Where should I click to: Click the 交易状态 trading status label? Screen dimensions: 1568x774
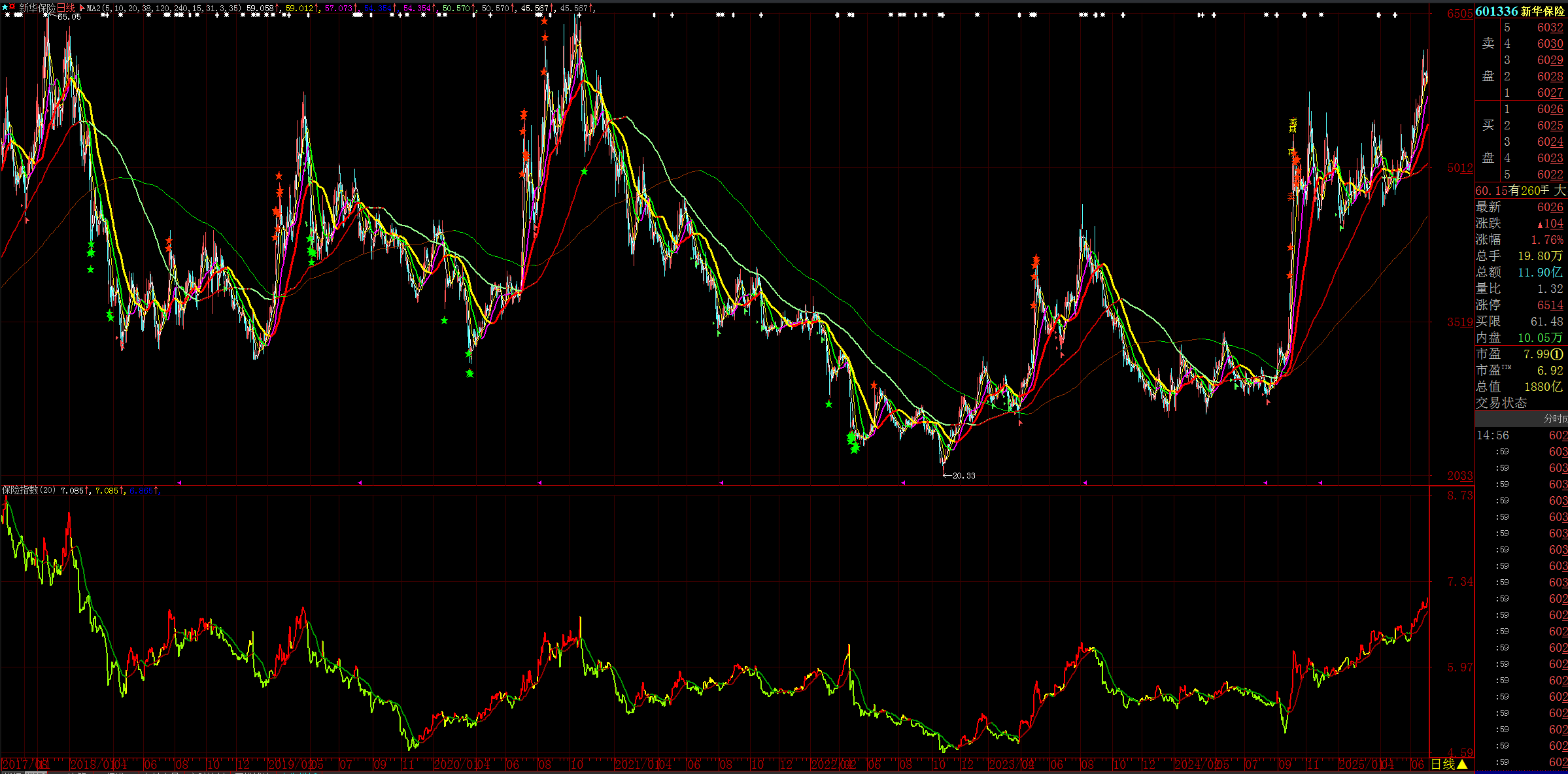(x=1501, y=403)
